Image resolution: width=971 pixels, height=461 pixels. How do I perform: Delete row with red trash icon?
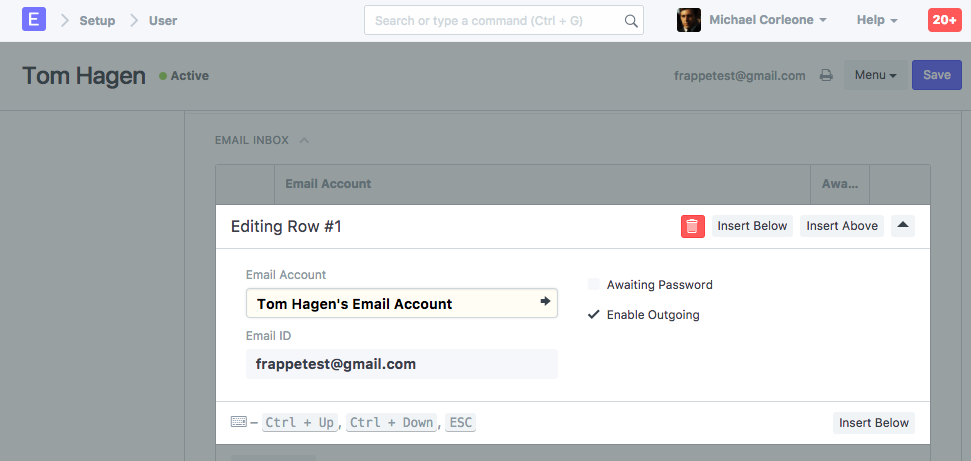point(693,226)
